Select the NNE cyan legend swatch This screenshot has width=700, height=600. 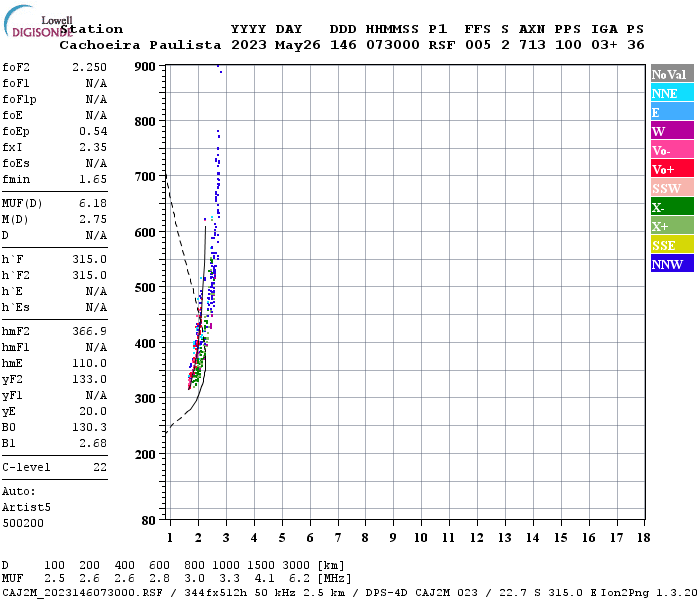point(672,93)
